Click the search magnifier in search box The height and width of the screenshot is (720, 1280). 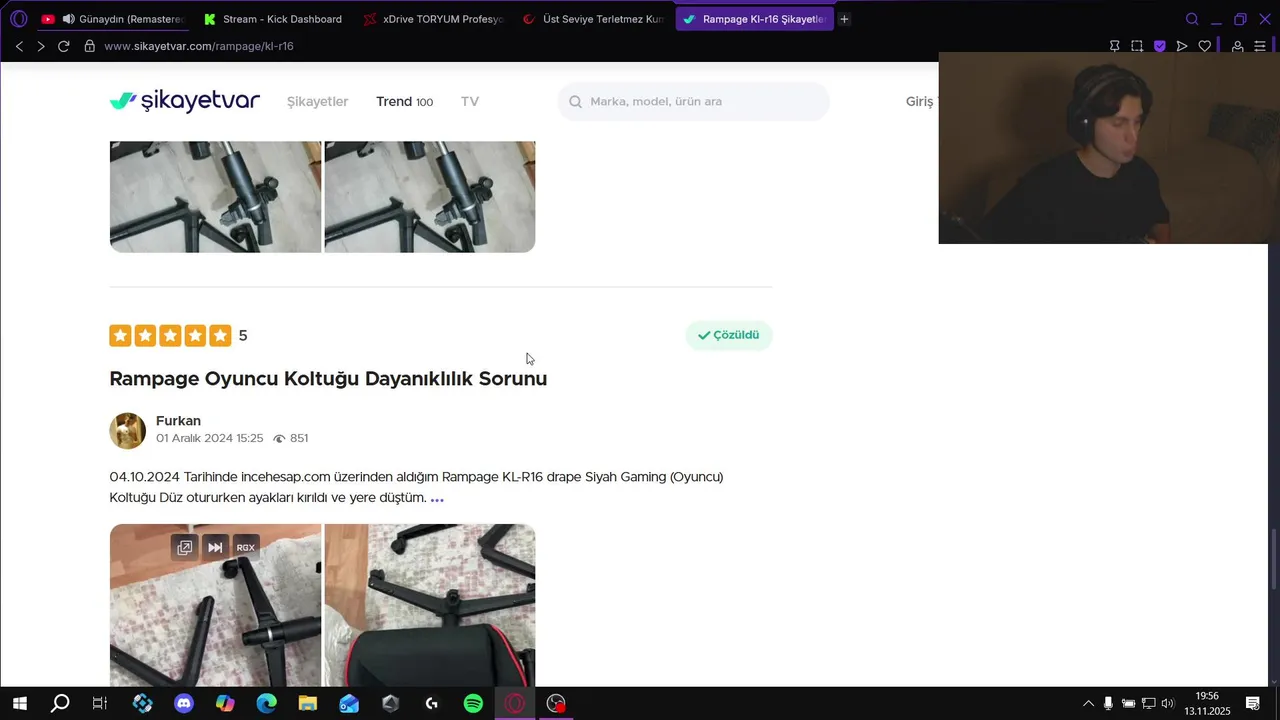coord(576,101)
